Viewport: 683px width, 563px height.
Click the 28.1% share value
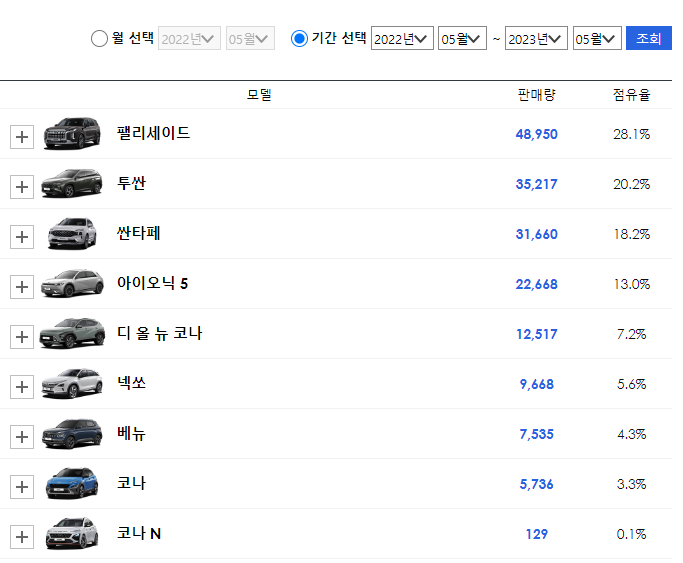tap(632, 134)
